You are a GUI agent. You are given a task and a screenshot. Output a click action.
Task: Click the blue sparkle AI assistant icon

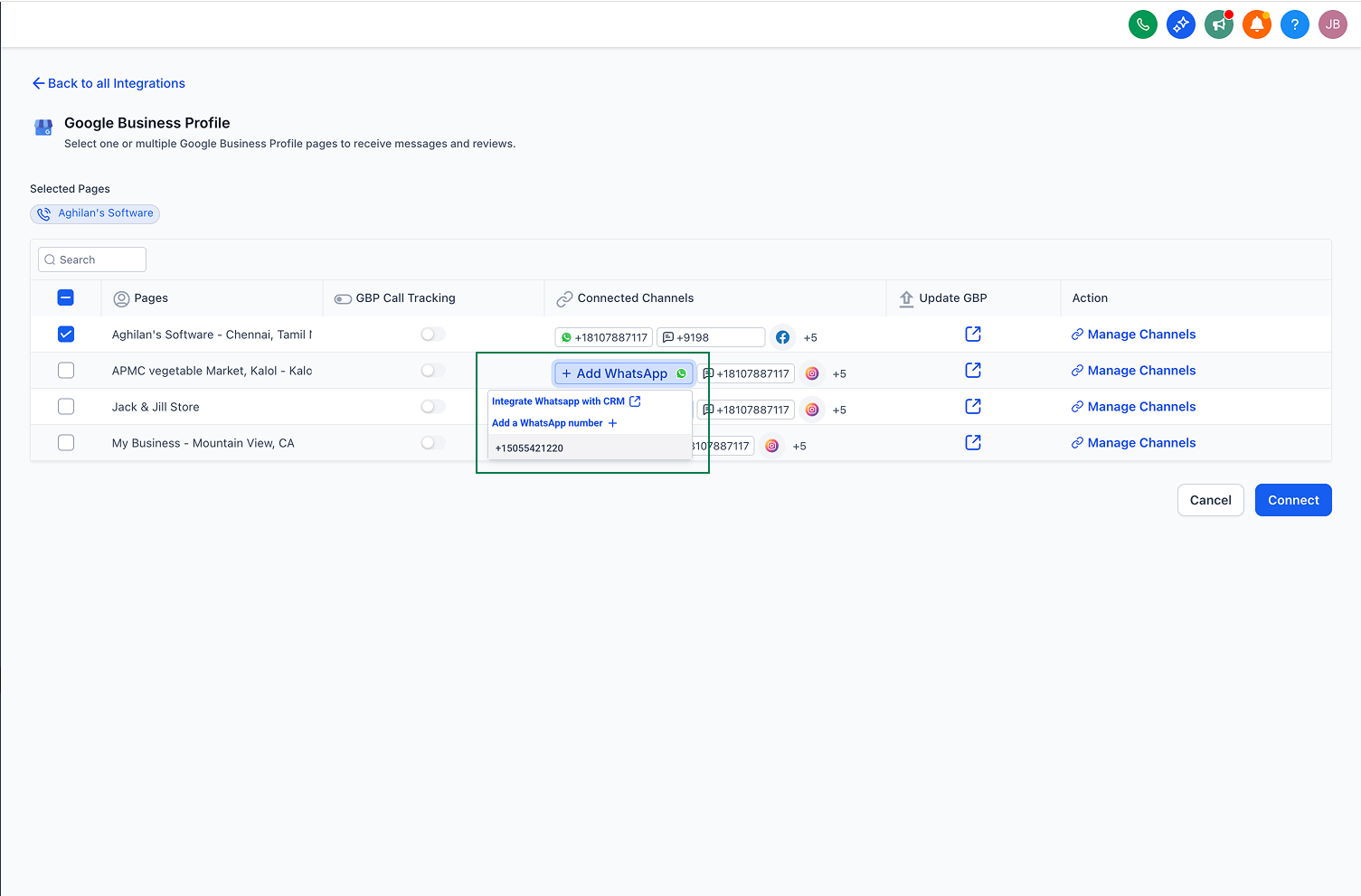pyautogui.click(x=1180, y=24)
